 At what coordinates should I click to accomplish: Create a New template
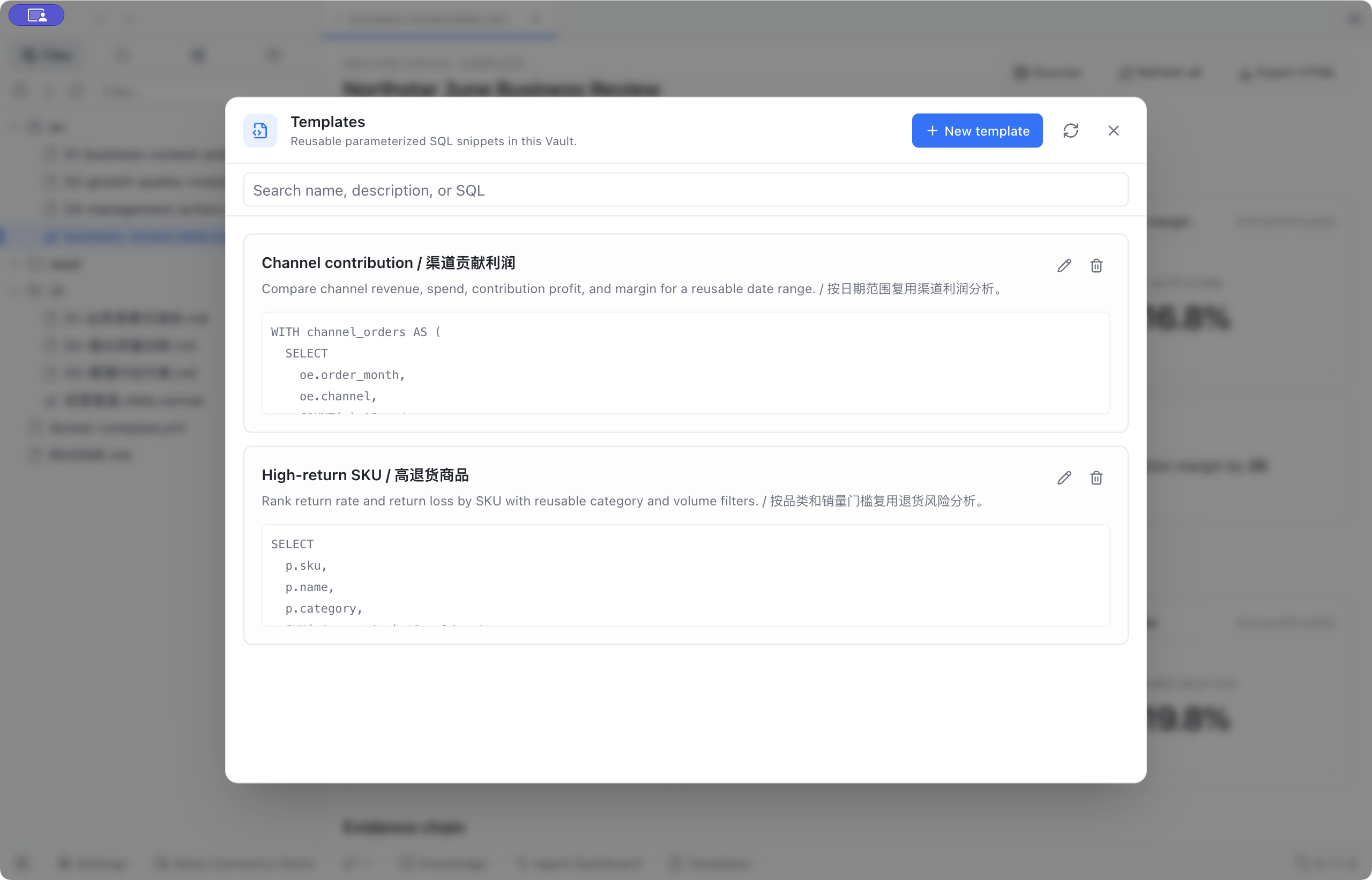click(x=977, y=131)
